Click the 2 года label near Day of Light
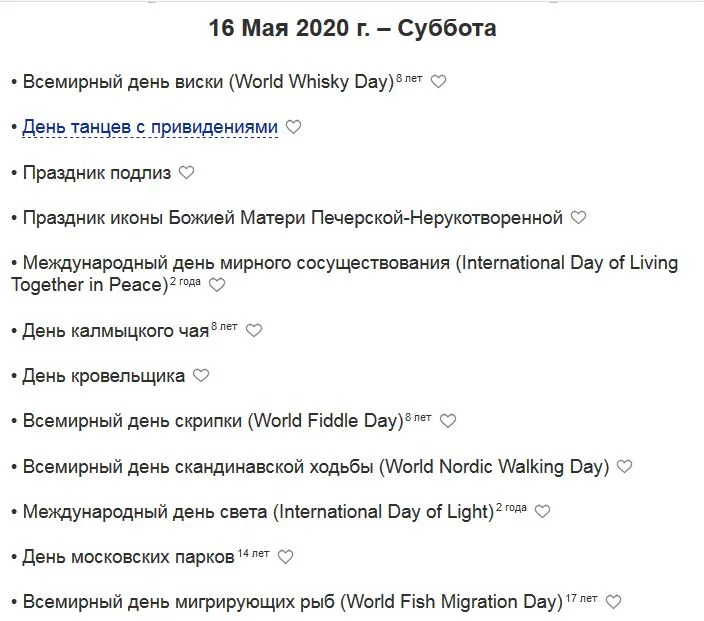 coord(511,507)
